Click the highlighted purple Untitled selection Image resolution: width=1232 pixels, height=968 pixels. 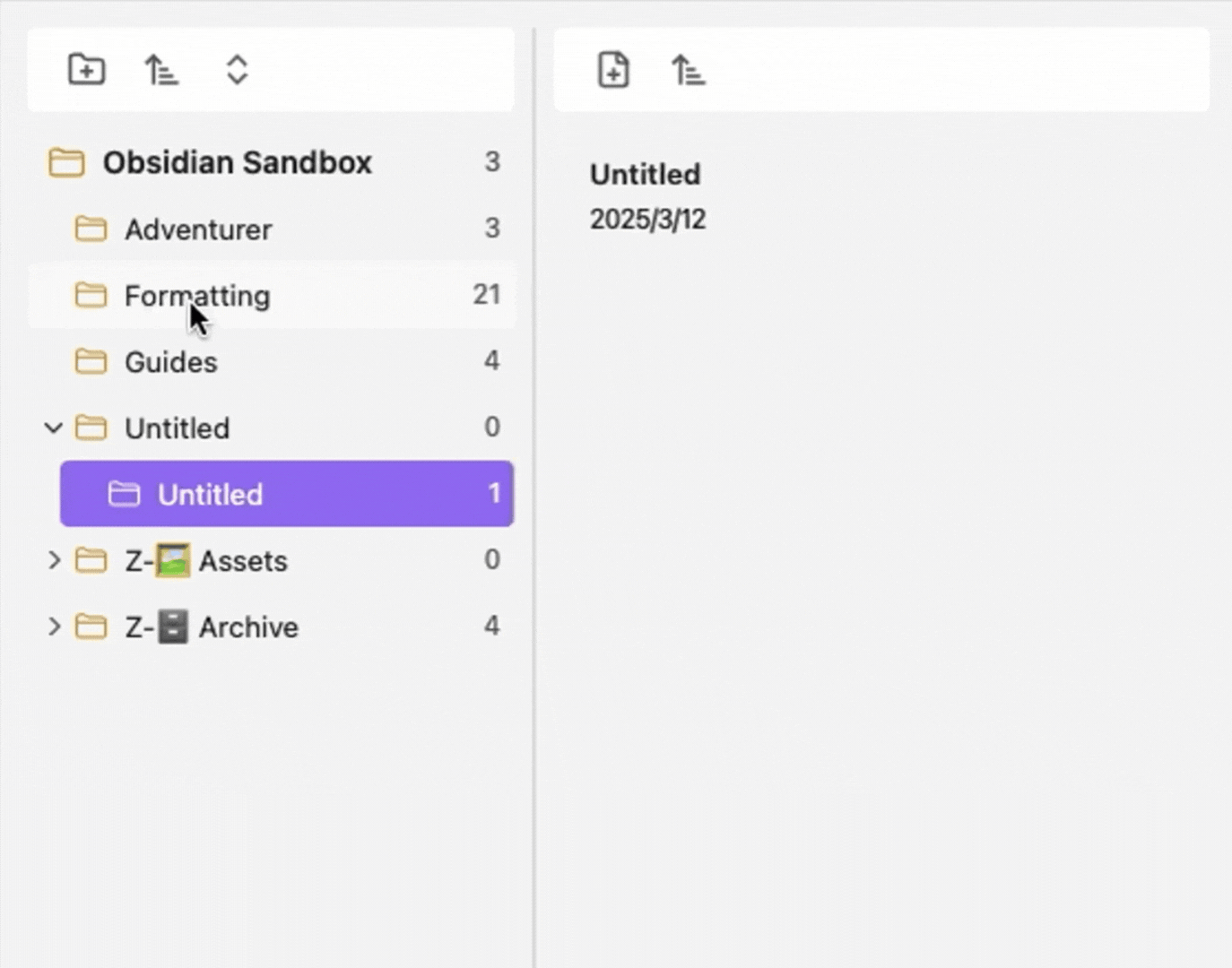click(287, 494)
